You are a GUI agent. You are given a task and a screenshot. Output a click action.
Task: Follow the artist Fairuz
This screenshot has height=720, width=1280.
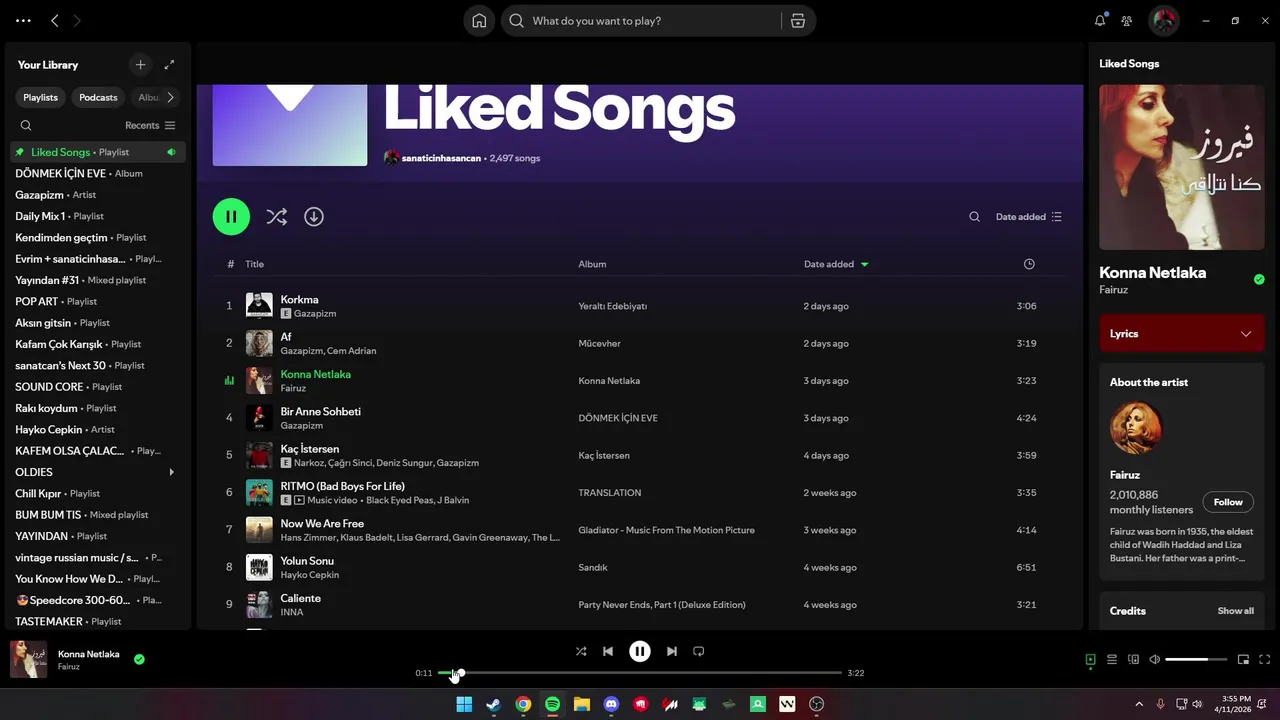pyautogui.click(x=1228, y=502)
